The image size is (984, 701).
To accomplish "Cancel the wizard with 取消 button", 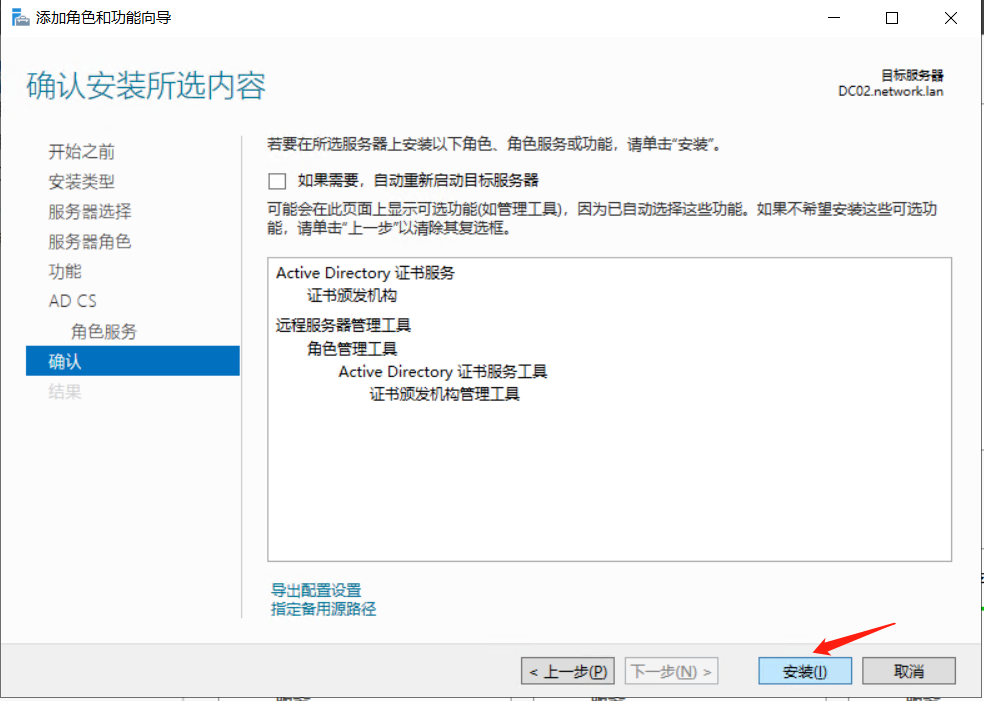I will tap(909, 672).
